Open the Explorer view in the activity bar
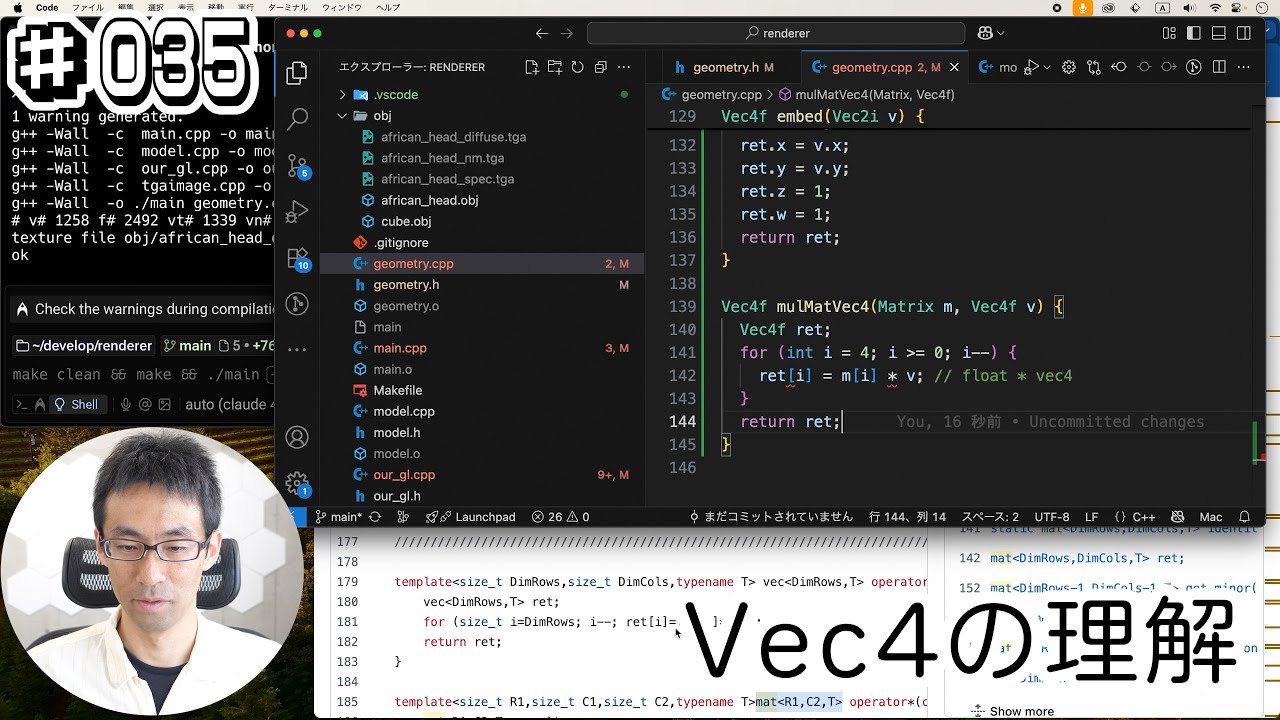 (297, 73)
